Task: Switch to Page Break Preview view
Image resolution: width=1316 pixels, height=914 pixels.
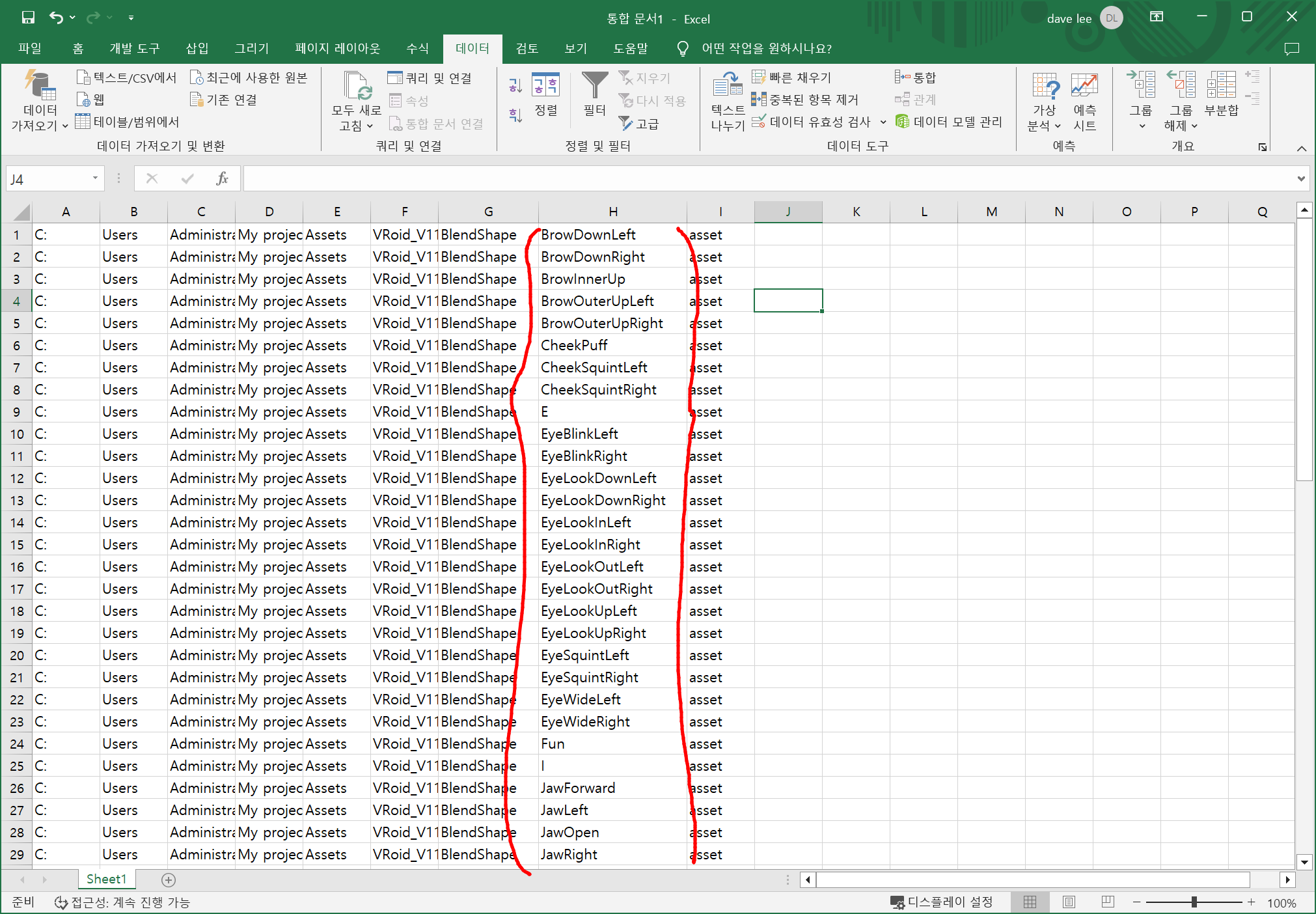Action: click(x=1108, y=902)
